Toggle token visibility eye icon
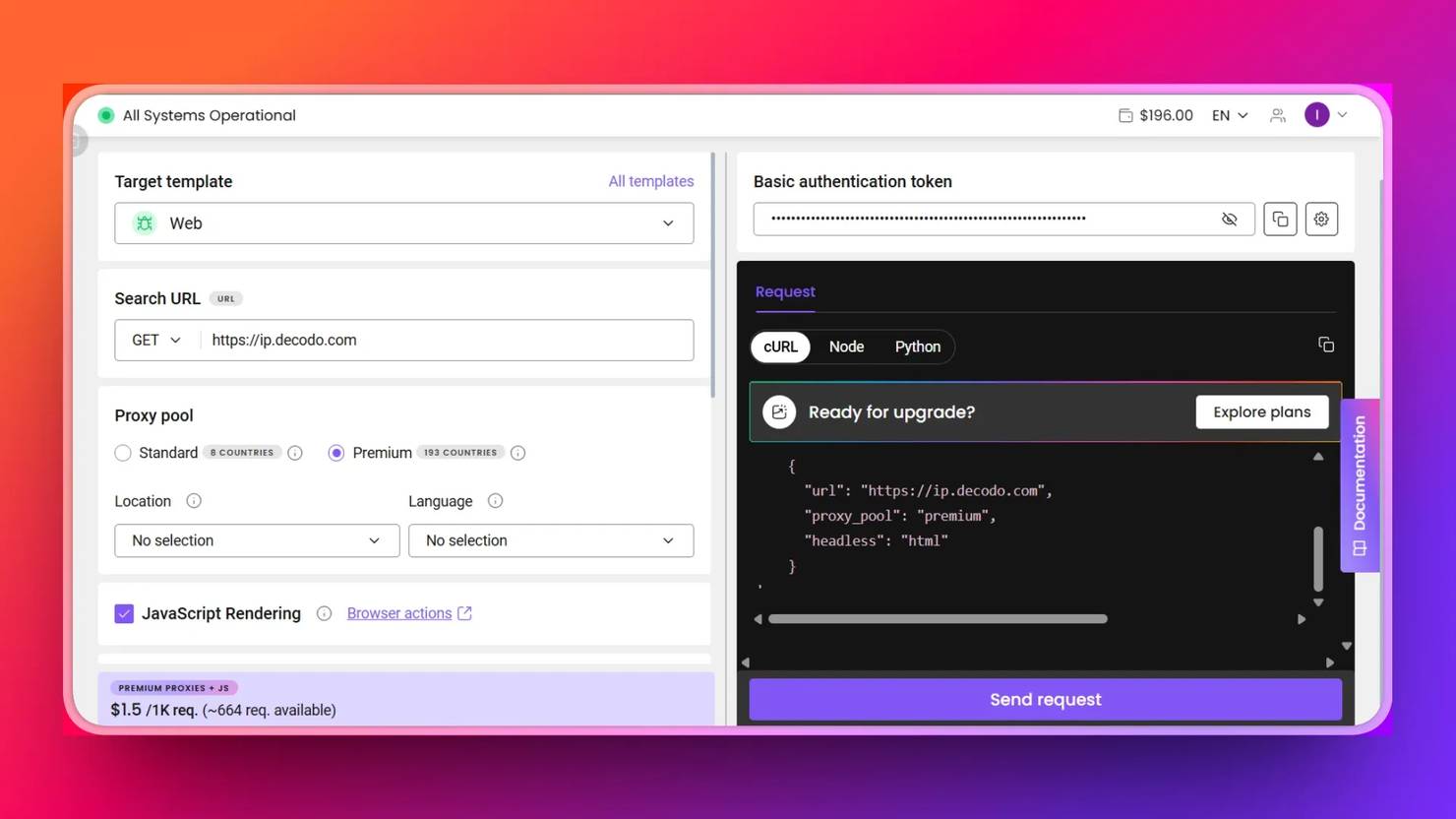The width and height of the screenshot is (1456, 819). pyautogui.click(x=1229, y=220)
